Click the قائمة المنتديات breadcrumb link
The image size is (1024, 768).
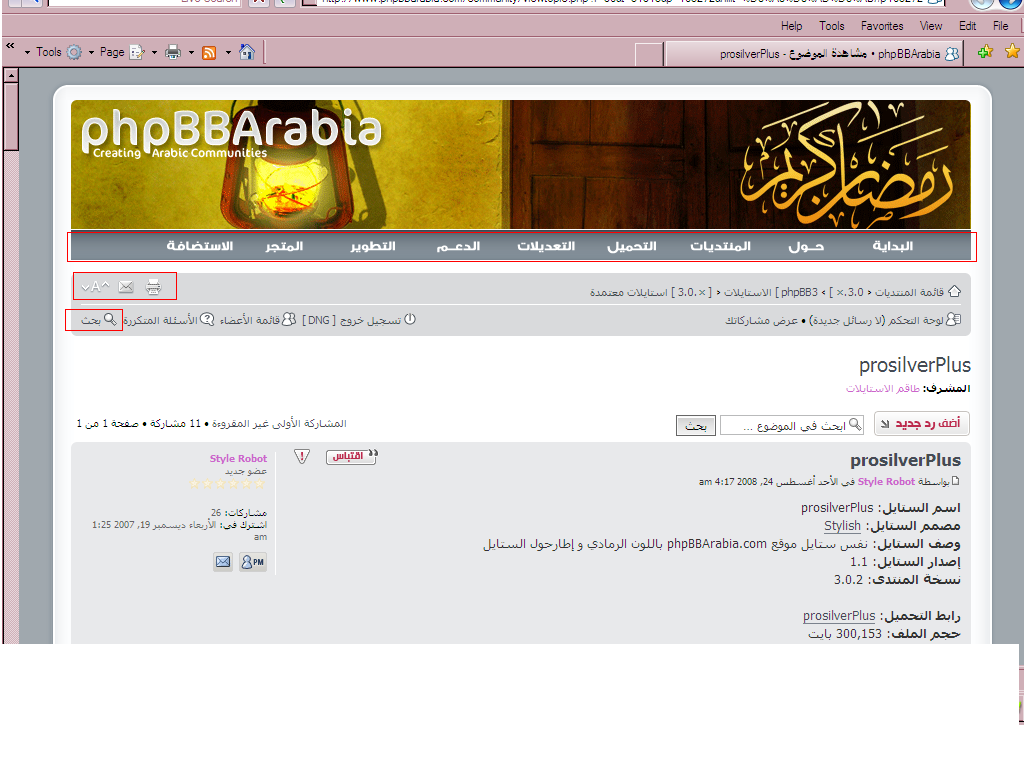[x=909, y=292]
